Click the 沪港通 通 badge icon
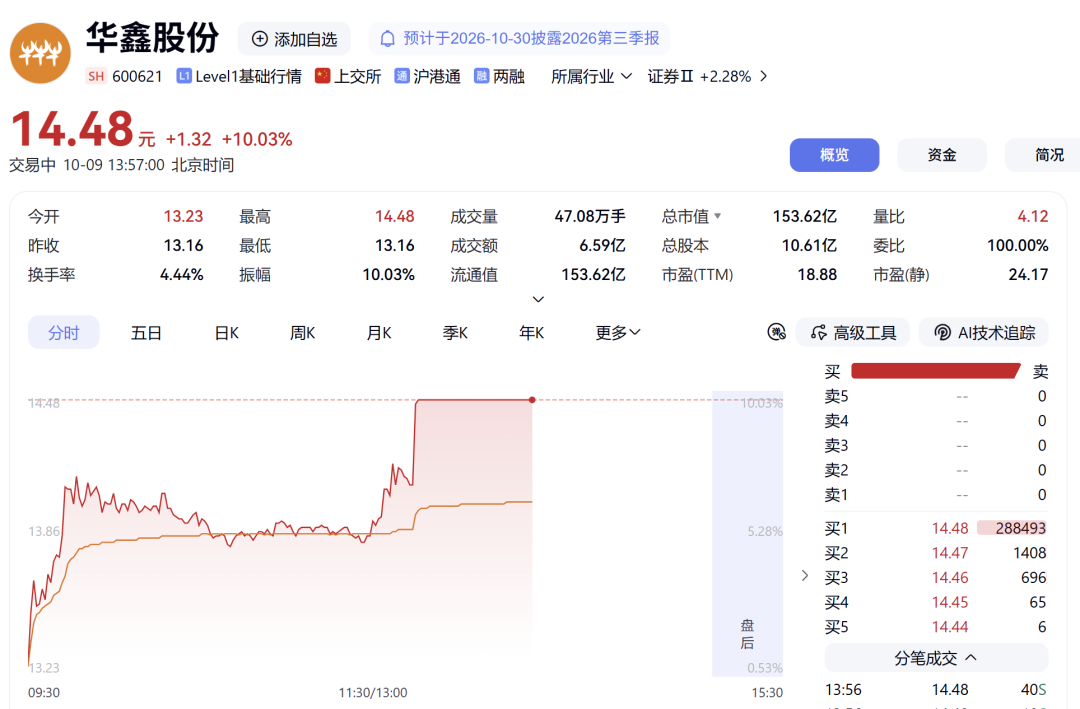This screenshot has height=709, width=1080. [402, 76]
